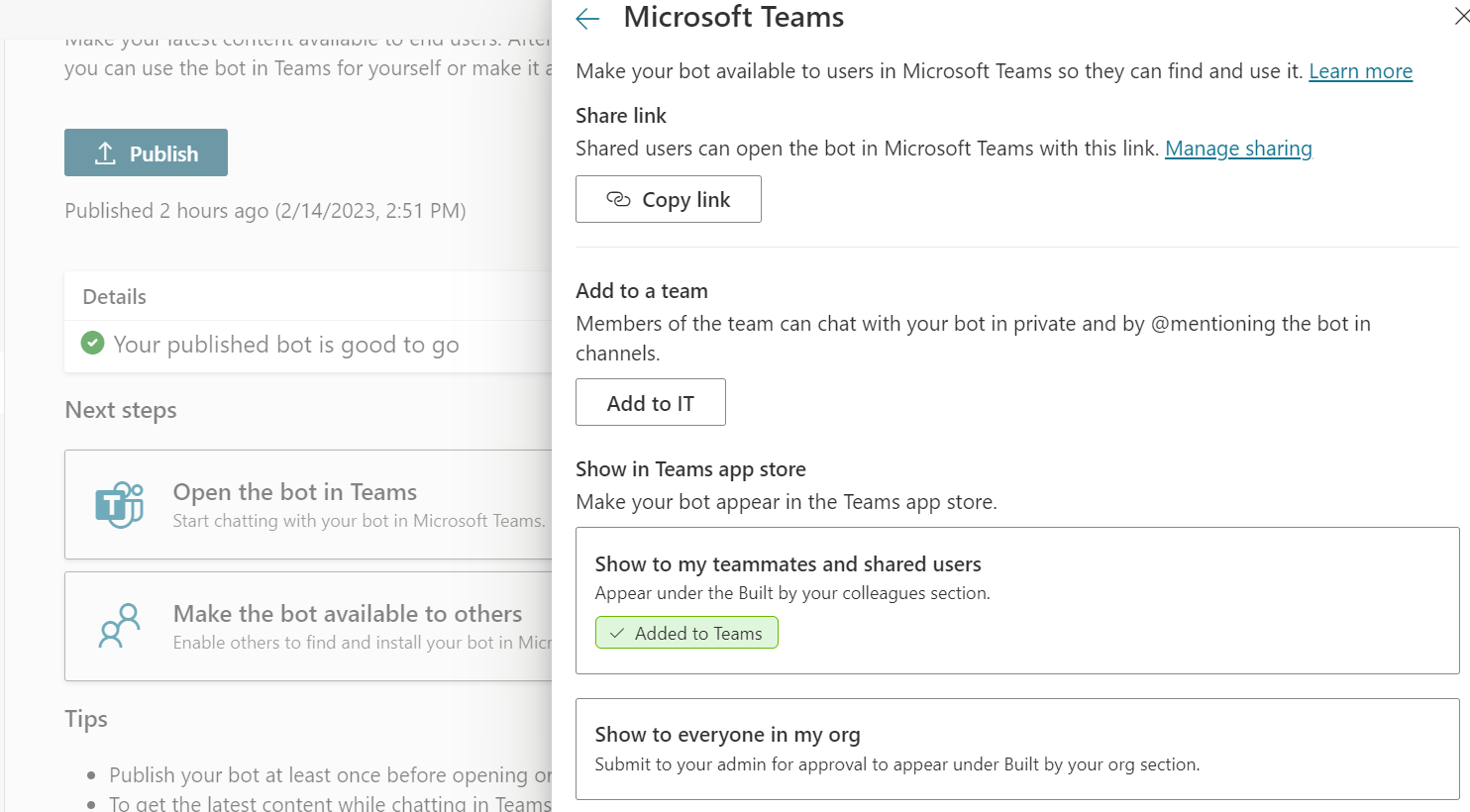Click the Share link heading
This screenshot has width=1470, height=812.
pyautogui.click(x=621, y=116)
